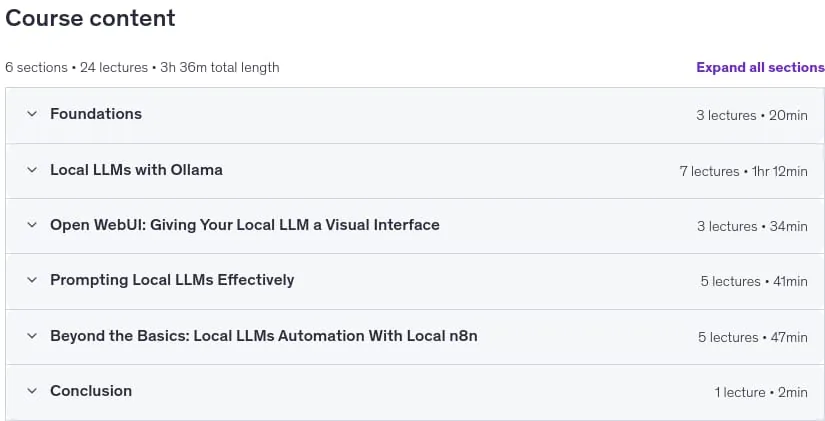
Task: Expand the Foundations section chevron
Action: tap(32, 114)
